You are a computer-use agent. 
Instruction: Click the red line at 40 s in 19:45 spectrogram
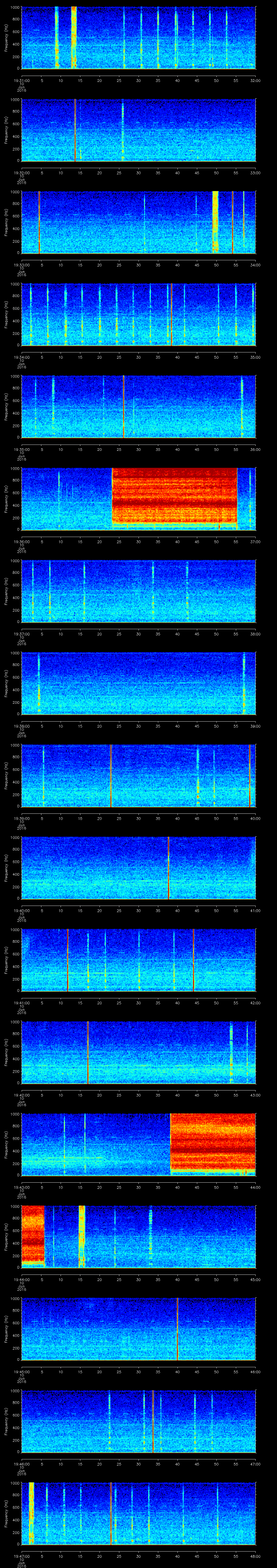tap(177, 1329)
